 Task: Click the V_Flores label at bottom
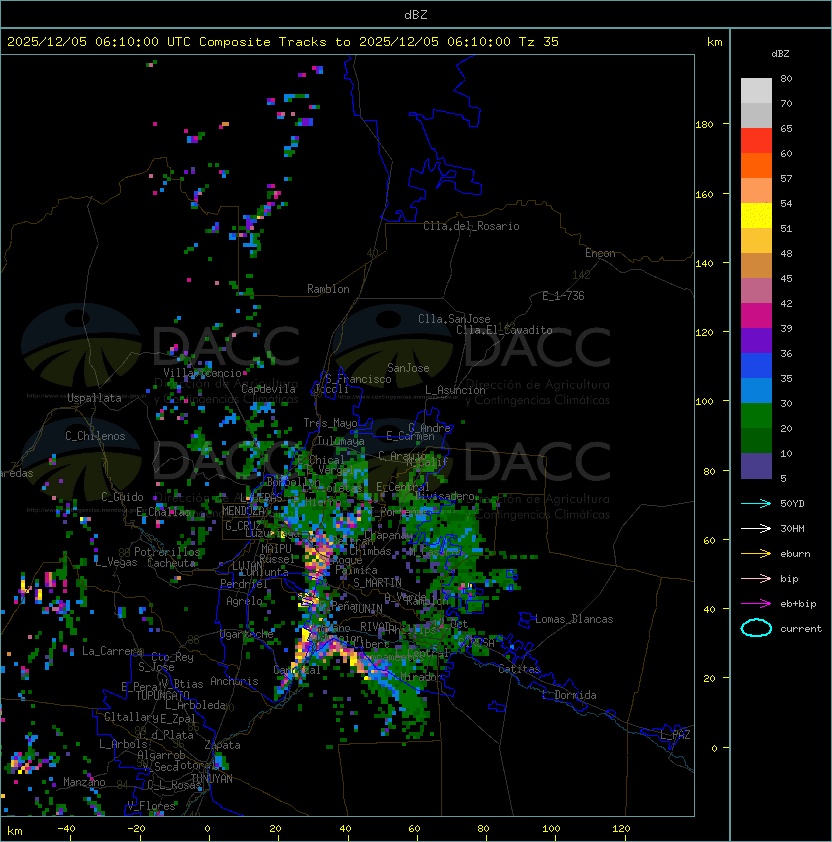(x=151, y=806)
